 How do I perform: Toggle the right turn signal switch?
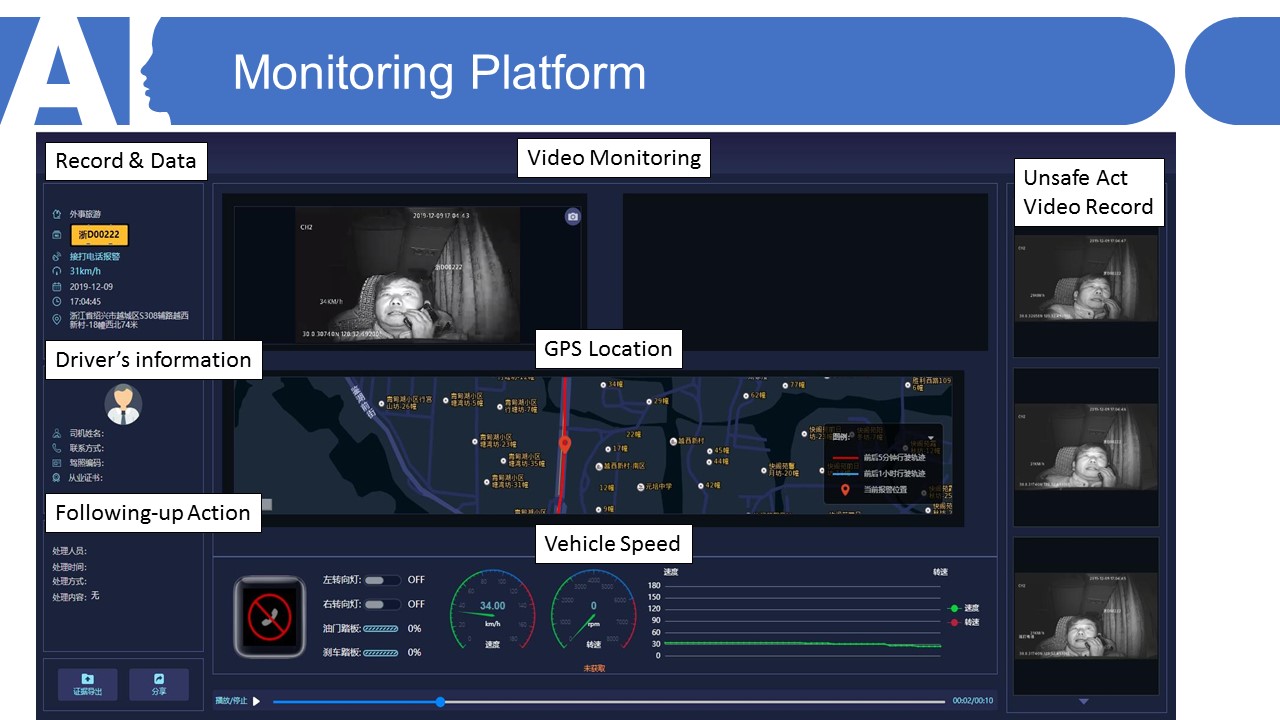coord(382,604)
